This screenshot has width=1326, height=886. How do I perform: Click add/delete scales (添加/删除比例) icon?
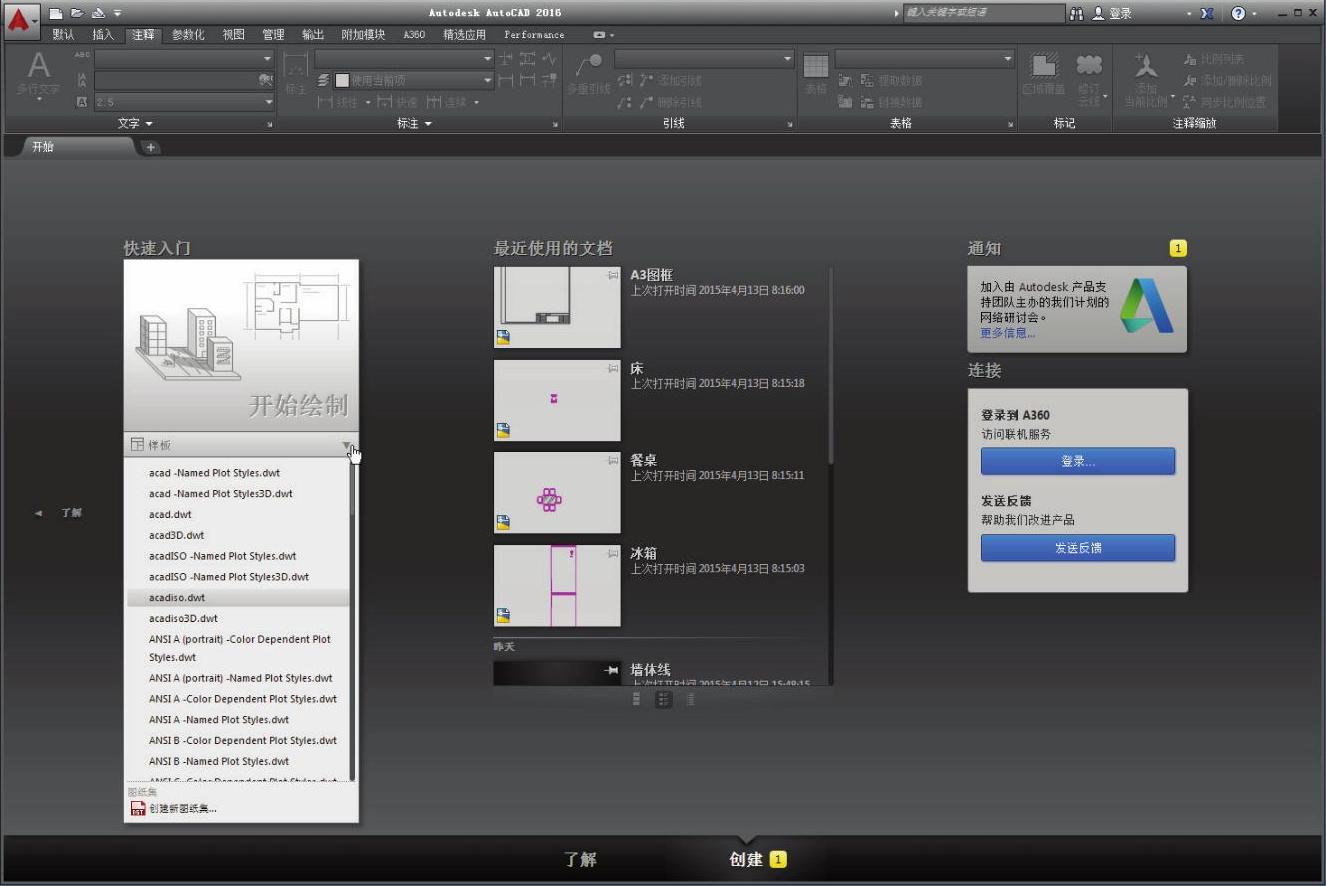[1190, 80]
